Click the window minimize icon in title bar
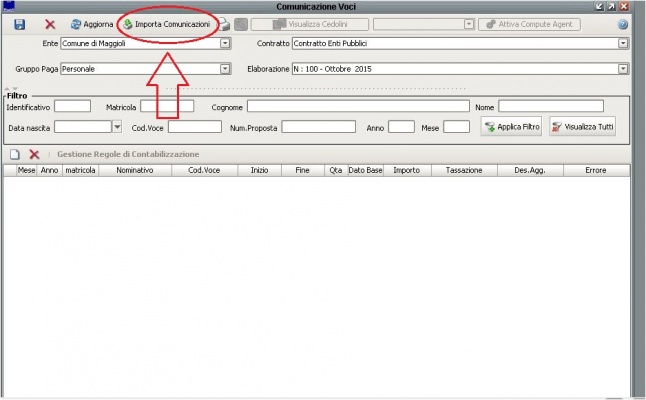Image resolution: width=646 pixels, height=400 pixels. click(x=599, y=7)
